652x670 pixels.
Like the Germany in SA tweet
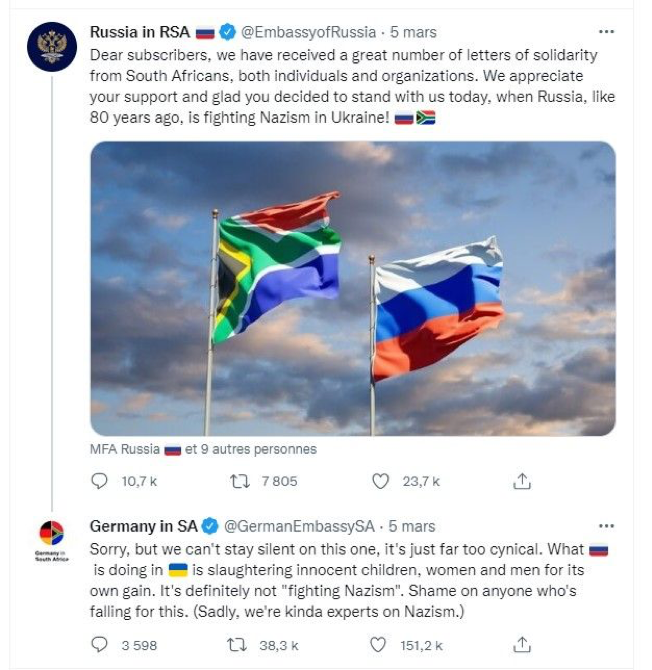tap(380, 645)
